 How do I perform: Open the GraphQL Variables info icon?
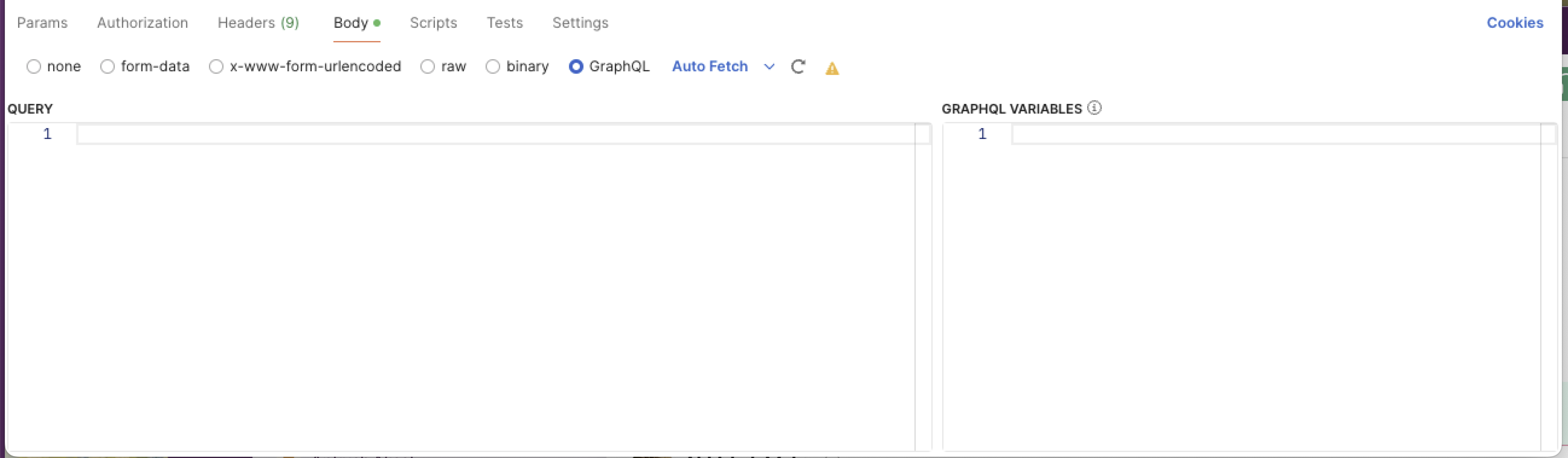point(1094,108)
